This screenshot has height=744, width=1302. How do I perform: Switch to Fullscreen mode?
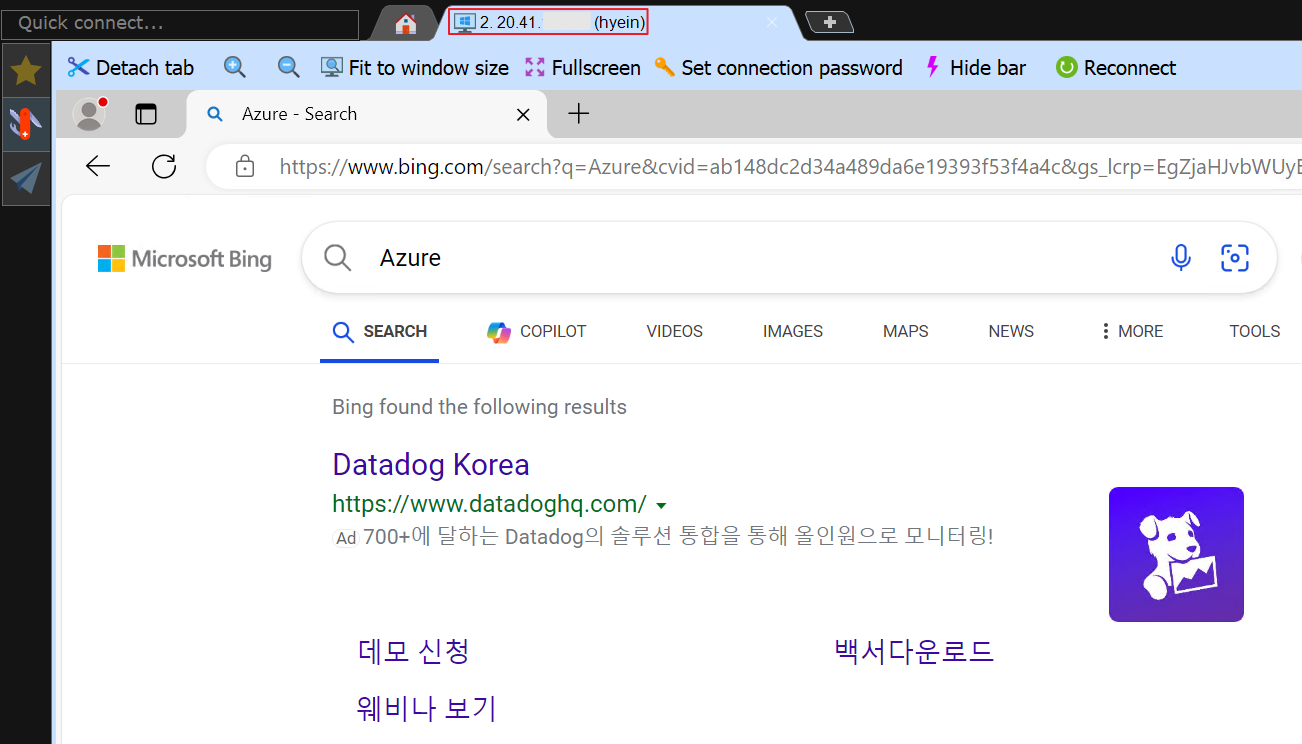click(583, 68)
